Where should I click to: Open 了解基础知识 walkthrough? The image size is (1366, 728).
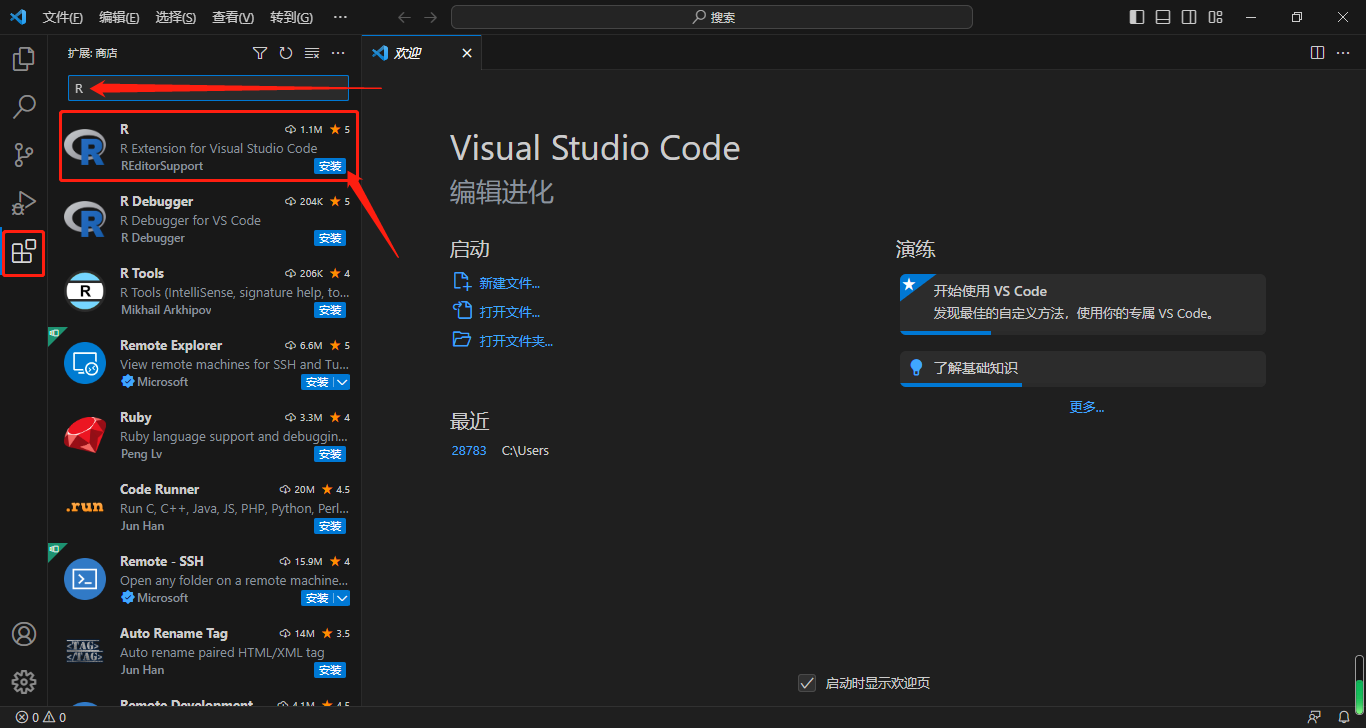[1083, 368]
